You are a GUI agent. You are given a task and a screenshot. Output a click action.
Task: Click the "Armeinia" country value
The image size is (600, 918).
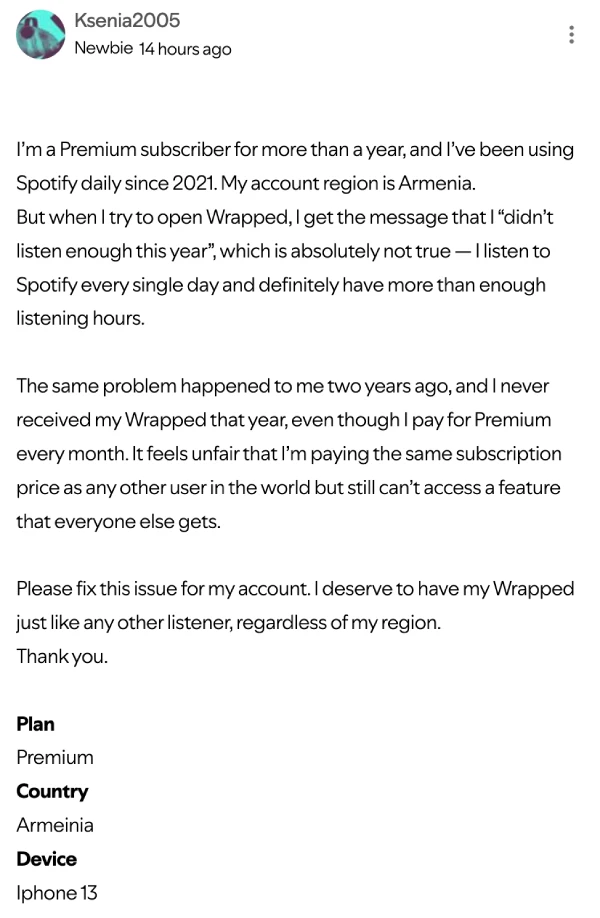55,825
